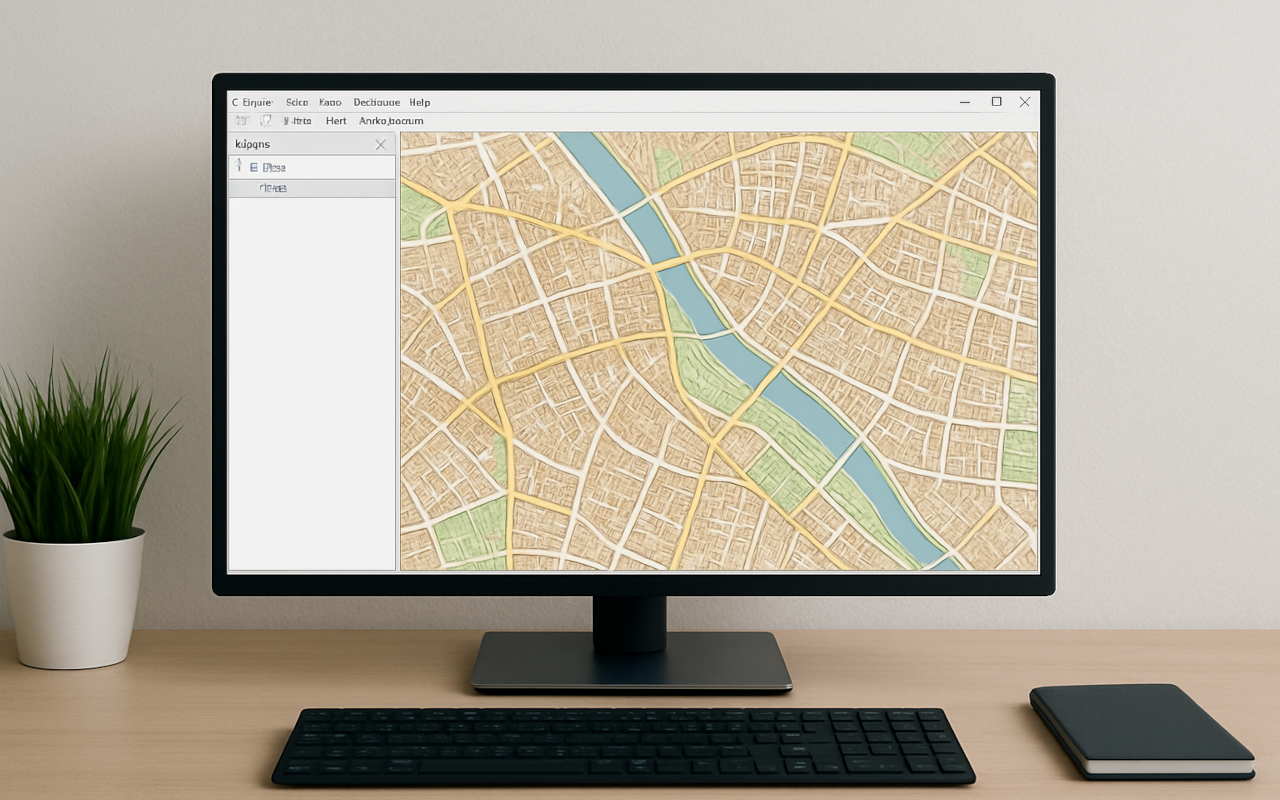Open the 'Dectiouue' menu
1280x800 pixels.
tap(377, 102)
